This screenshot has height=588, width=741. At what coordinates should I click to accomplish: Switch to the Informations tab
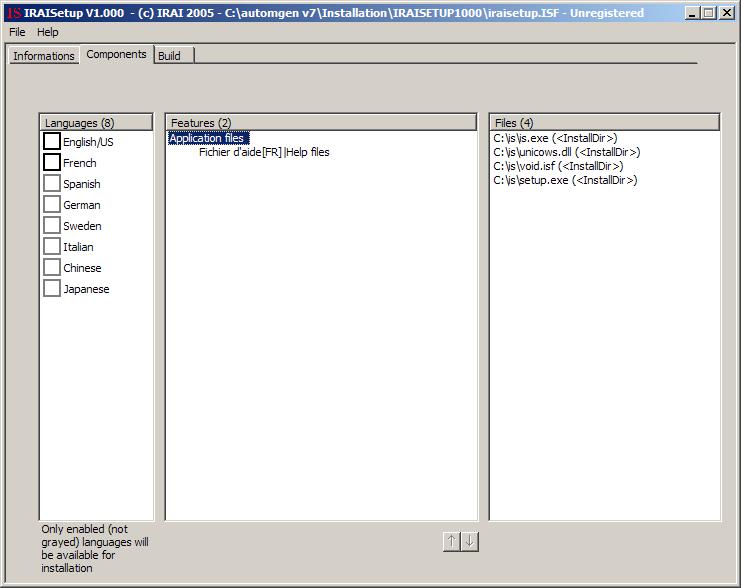click(43, 56)
